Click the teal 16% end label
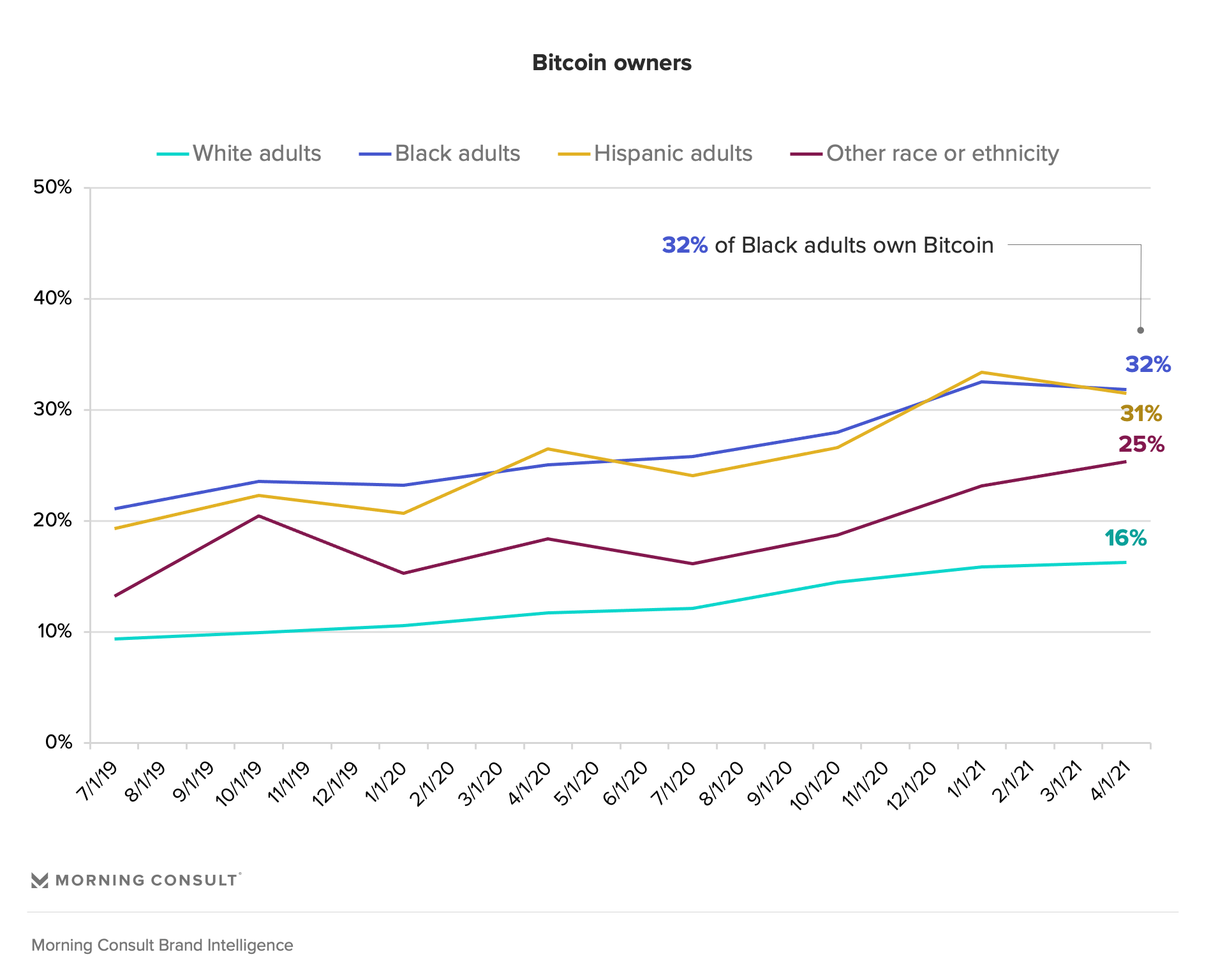This screenshot has height=980, width=1225. (x=1125, y=538)
